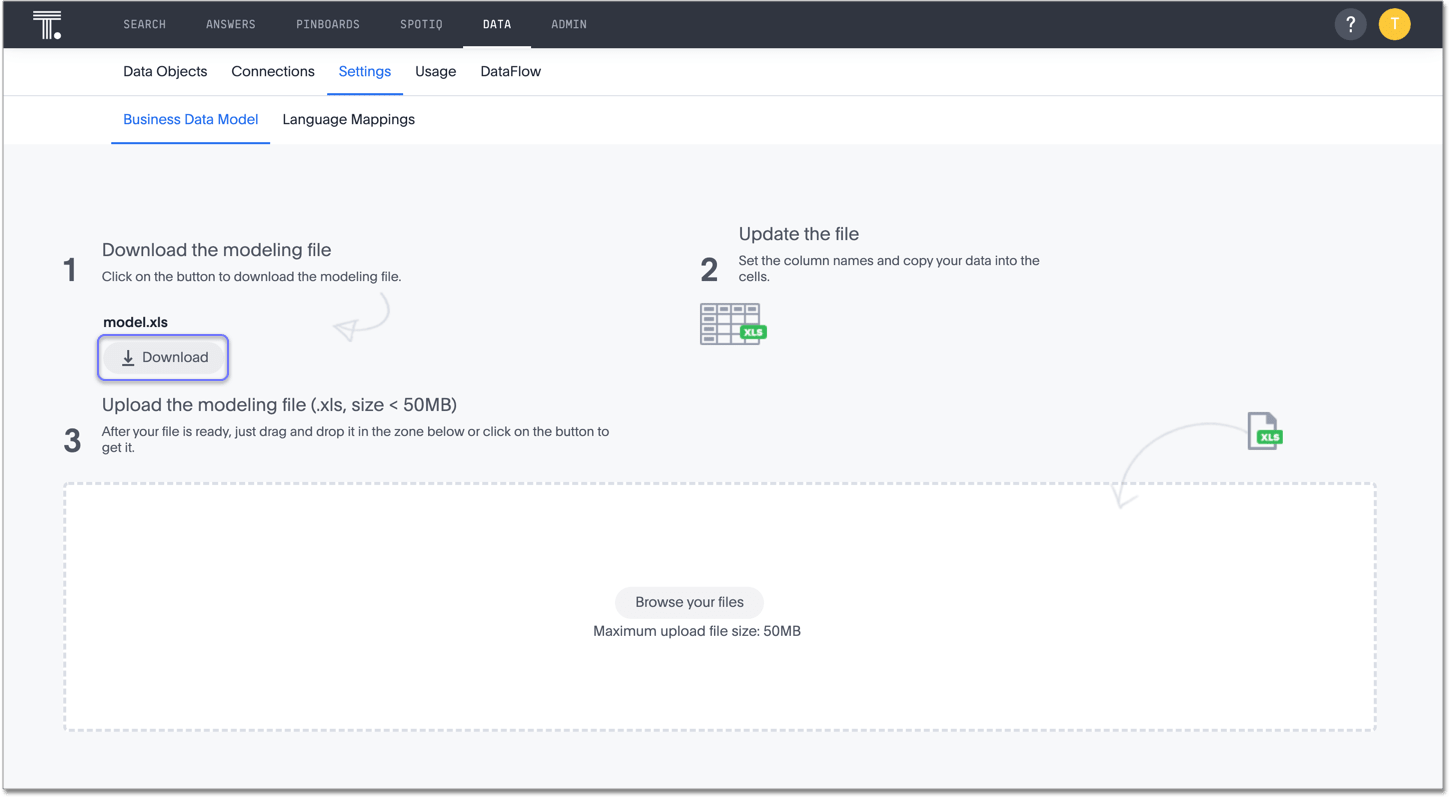Open the user profile avatar
The width and height of the screenshot is (1450, 798).
(1394, 25)
